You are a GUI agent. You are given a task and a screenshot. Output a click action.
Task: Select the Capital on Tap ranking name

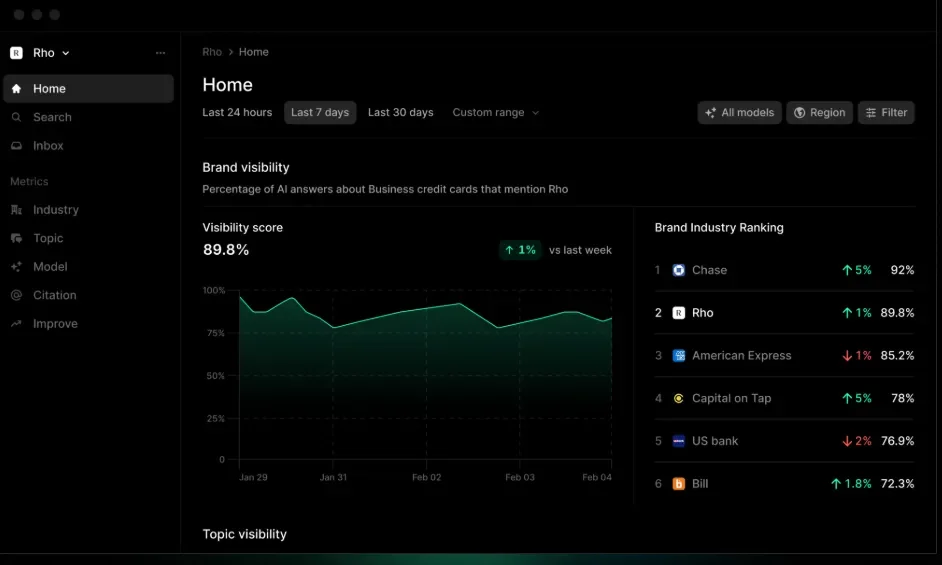click(732, 398)
